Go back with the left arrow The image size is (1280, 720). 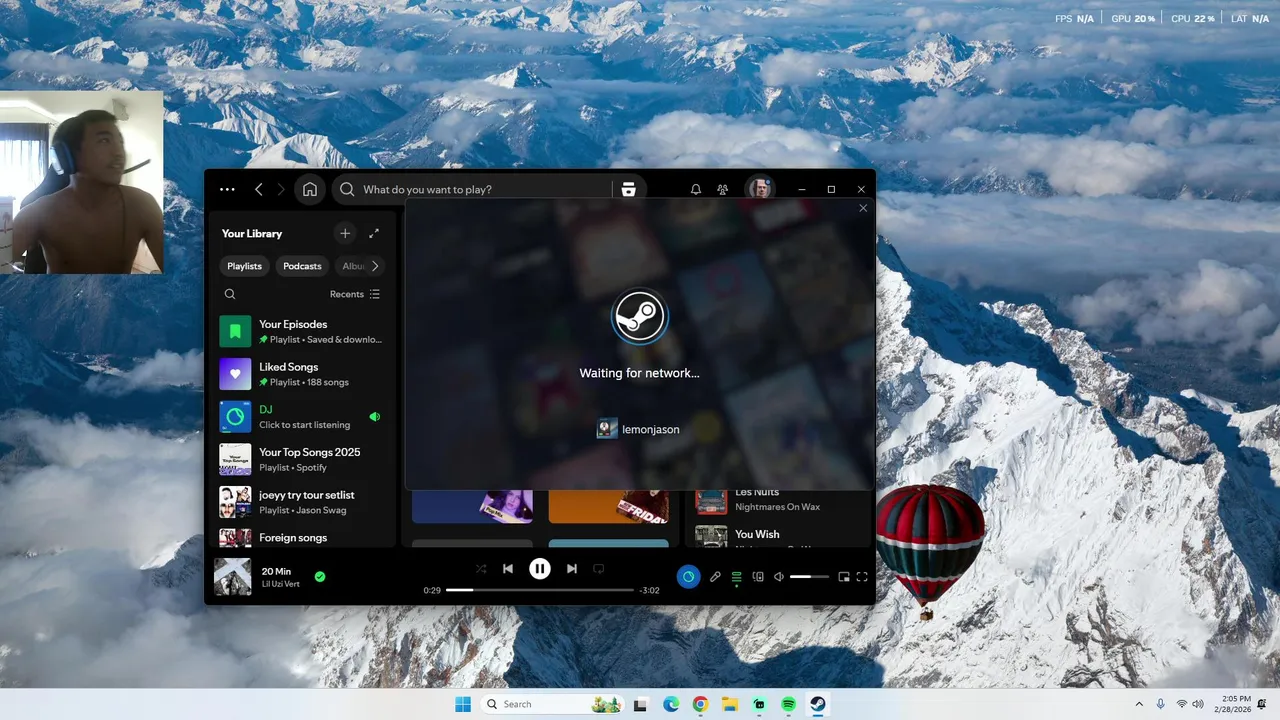pos(258,189)
